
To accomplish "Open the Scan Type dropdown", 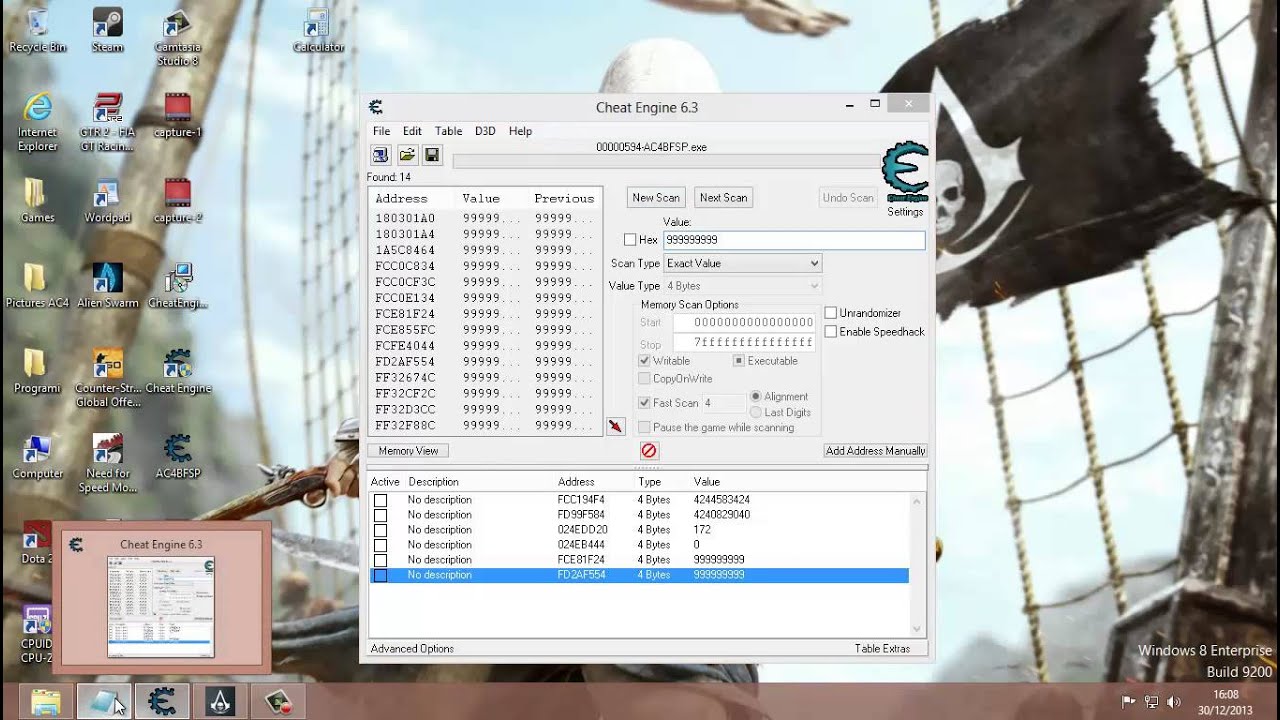I will [743, 263].
